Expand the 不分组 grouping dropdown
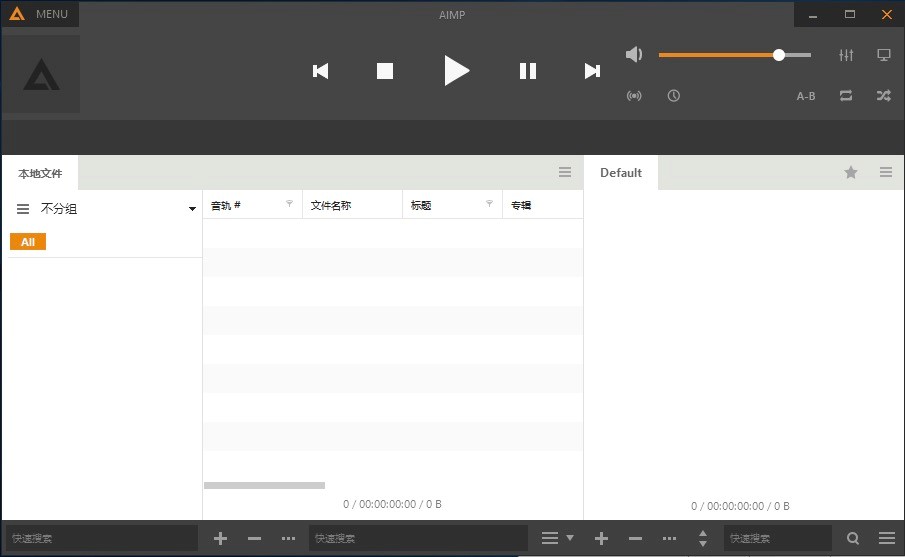 [x=192, y=209]
